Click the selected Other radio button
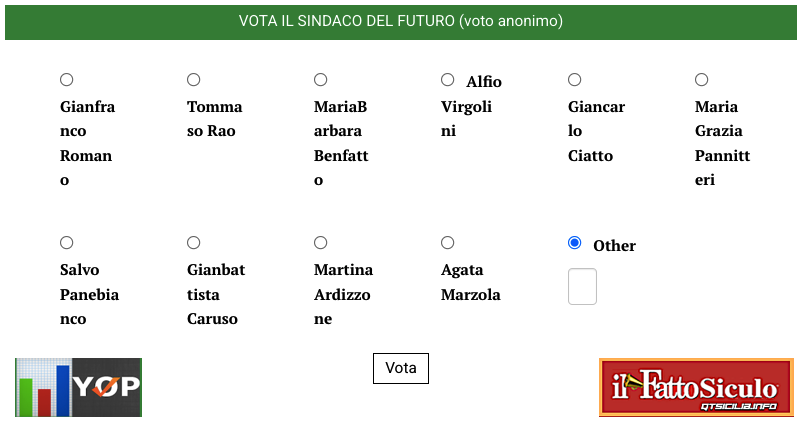Image resolution: width=803 pixels, height=429 pixels. coord(575,243)
